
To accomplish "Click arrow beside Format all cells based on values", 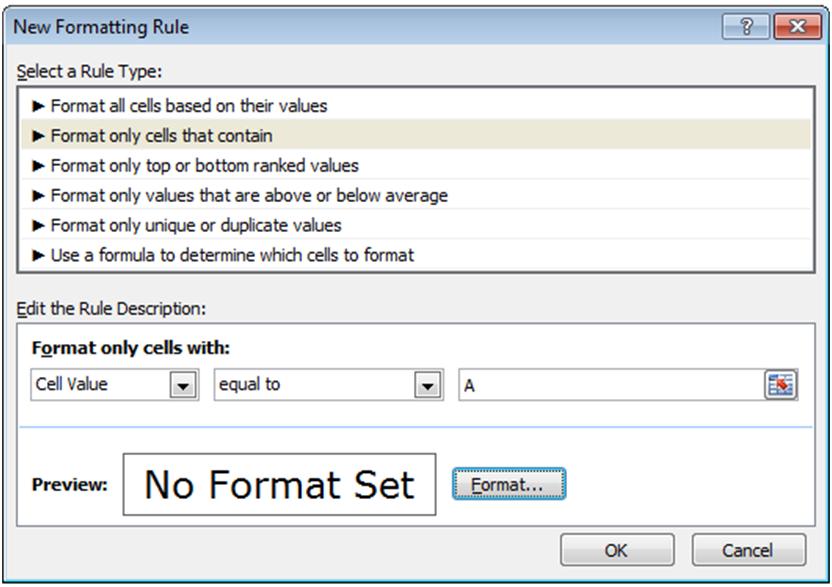I will click(x=38, y=106).
